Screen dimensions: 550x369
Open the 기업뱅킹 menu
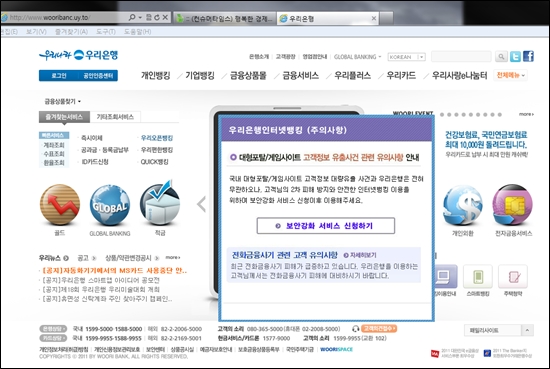click(x=200, y=75)
